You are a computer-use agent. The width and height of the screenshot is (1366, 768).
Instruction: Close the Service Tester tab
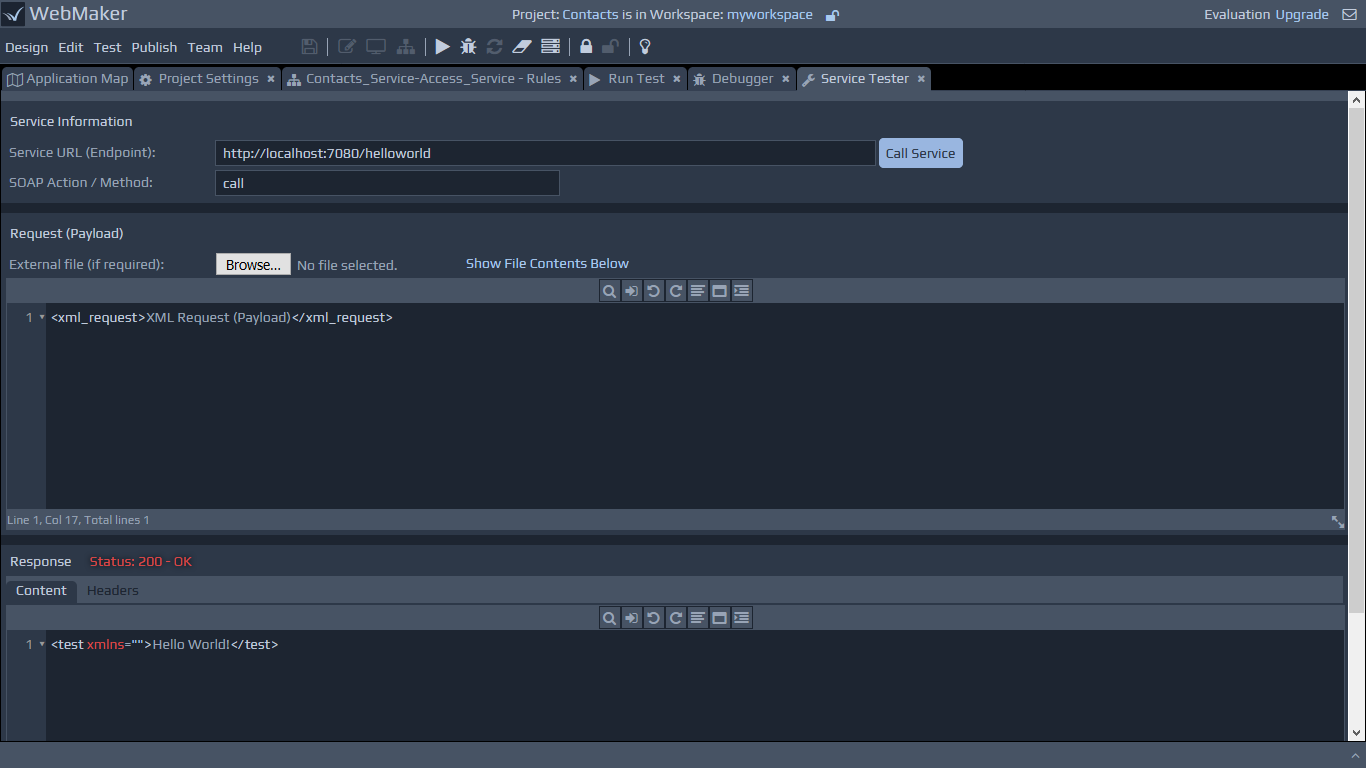coord(921,79)
